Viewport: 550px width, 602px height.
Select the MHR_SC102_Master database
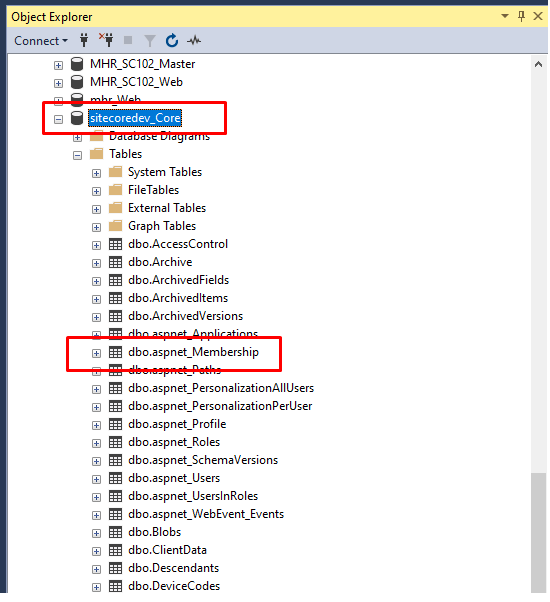[142, 64]
